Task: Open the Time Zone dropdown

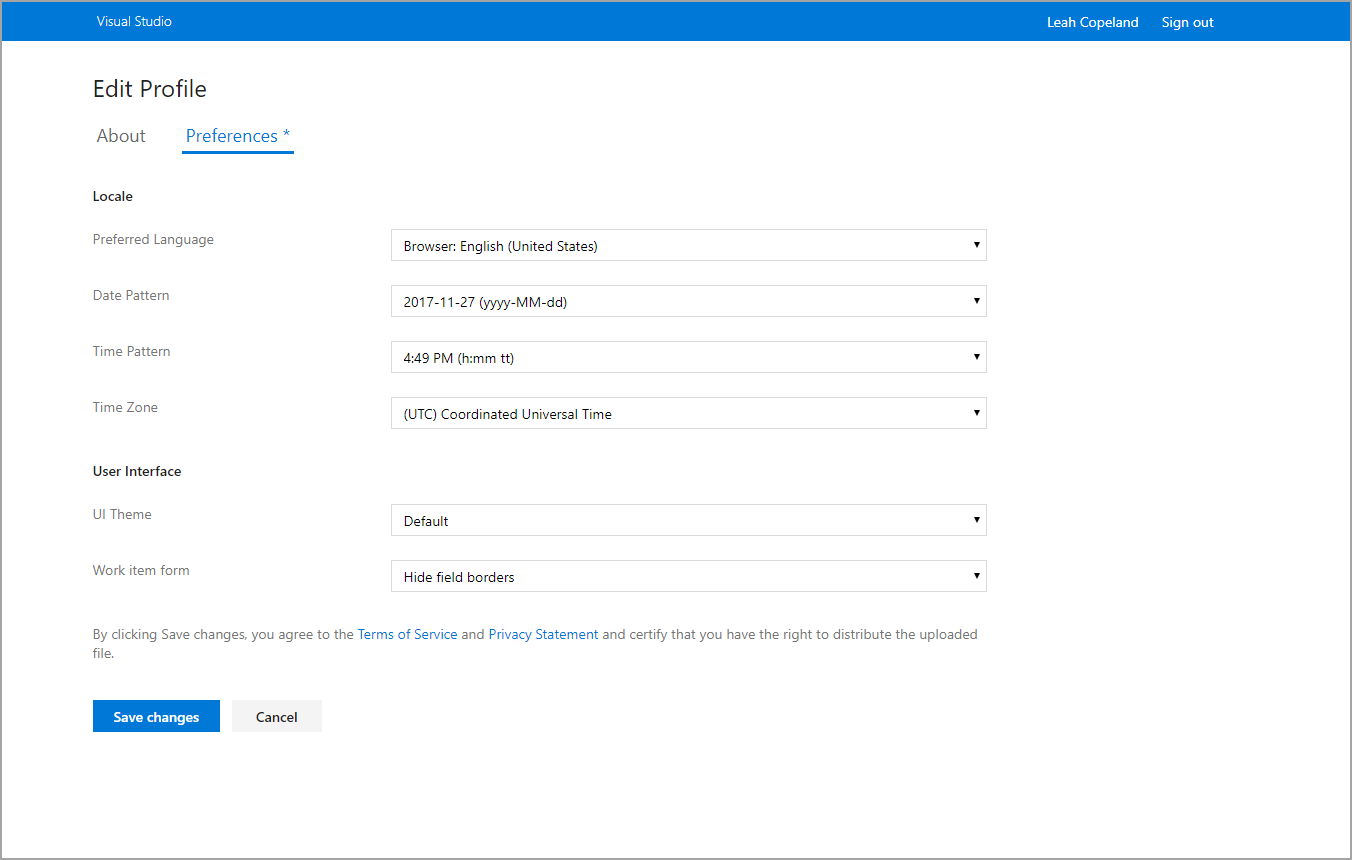Action: (x=688, y=413)
